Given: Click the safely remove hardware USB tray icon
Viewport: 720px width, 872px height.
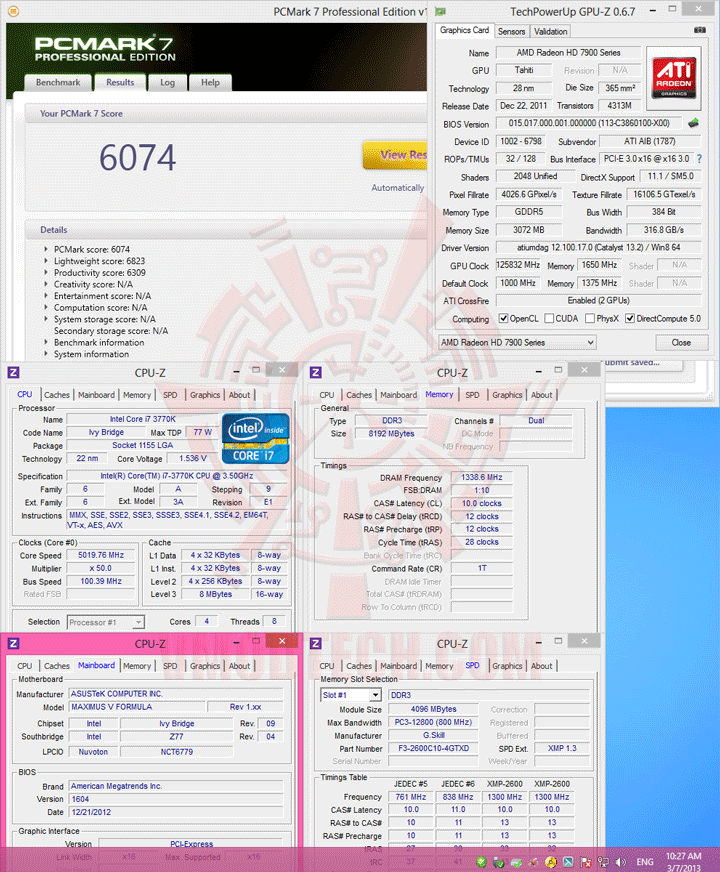Looking at the screenshot, I should (499, 862).
